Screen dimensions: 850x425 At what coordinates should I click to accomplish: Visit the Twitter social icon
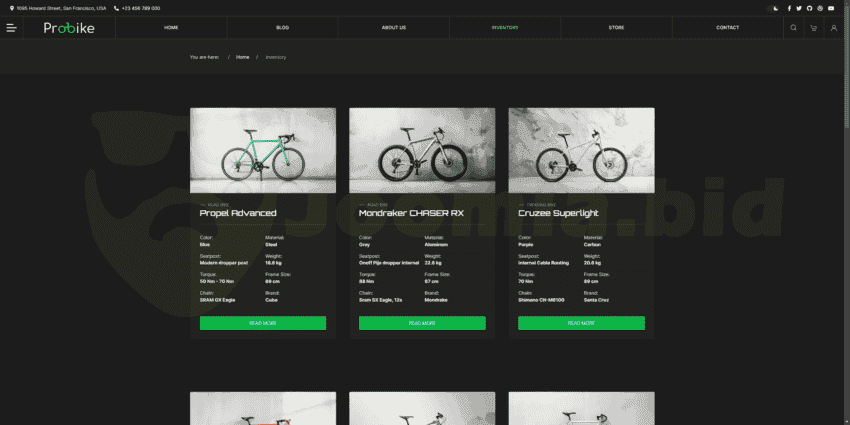(x=798, y=8)
